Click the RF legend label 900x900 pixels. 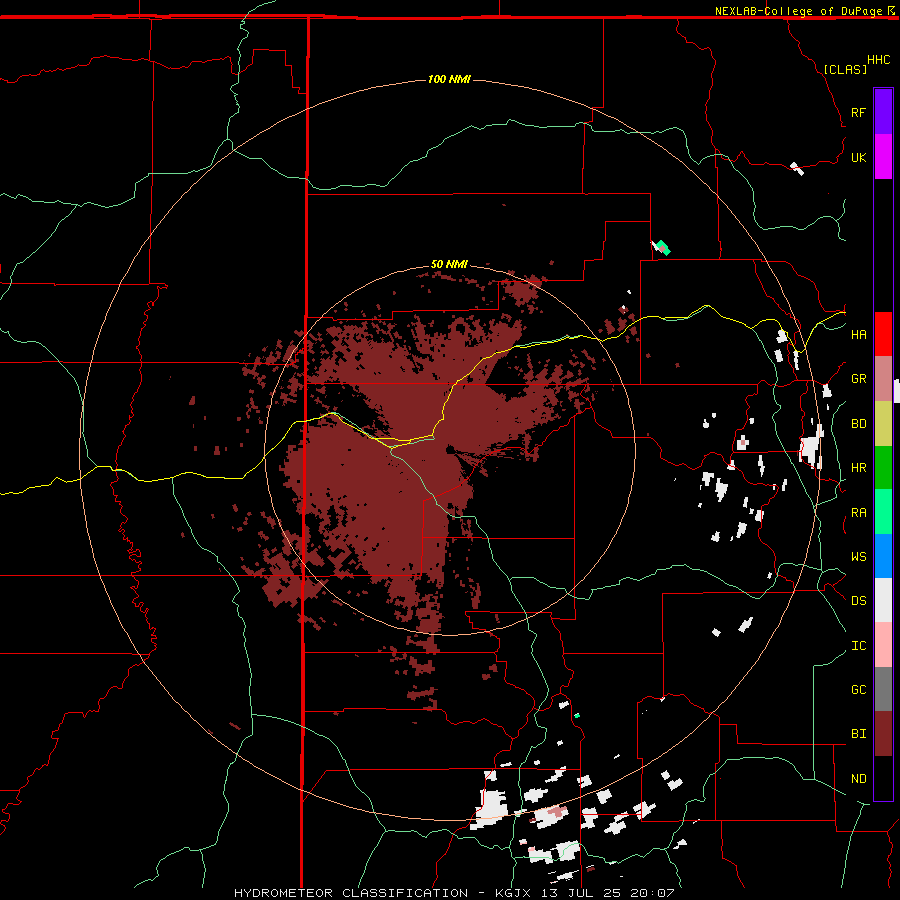(x=858, y=112)
